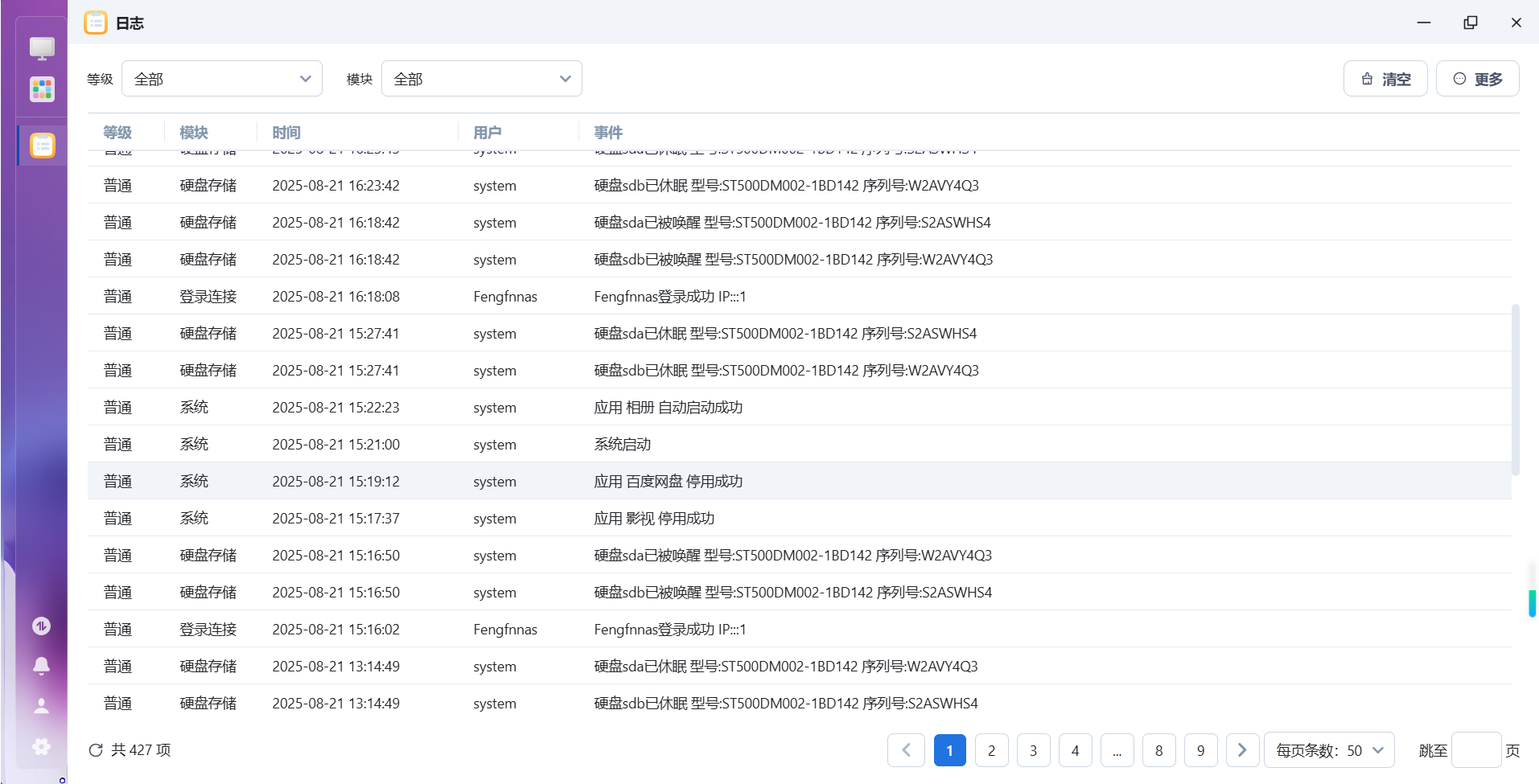The height and width of the screenshot is (784, 1539).
Task: Go to next page with right chevron
Action: pyautogui.click(x=1242, y=750)
